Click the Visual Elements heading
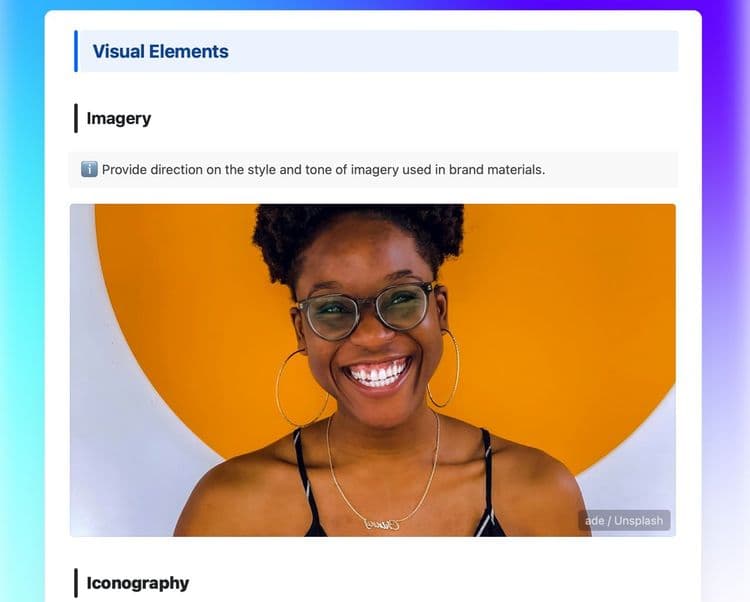The width and height of the screenshot is (750, 602). pyautogui.click(x=160, y=52)
